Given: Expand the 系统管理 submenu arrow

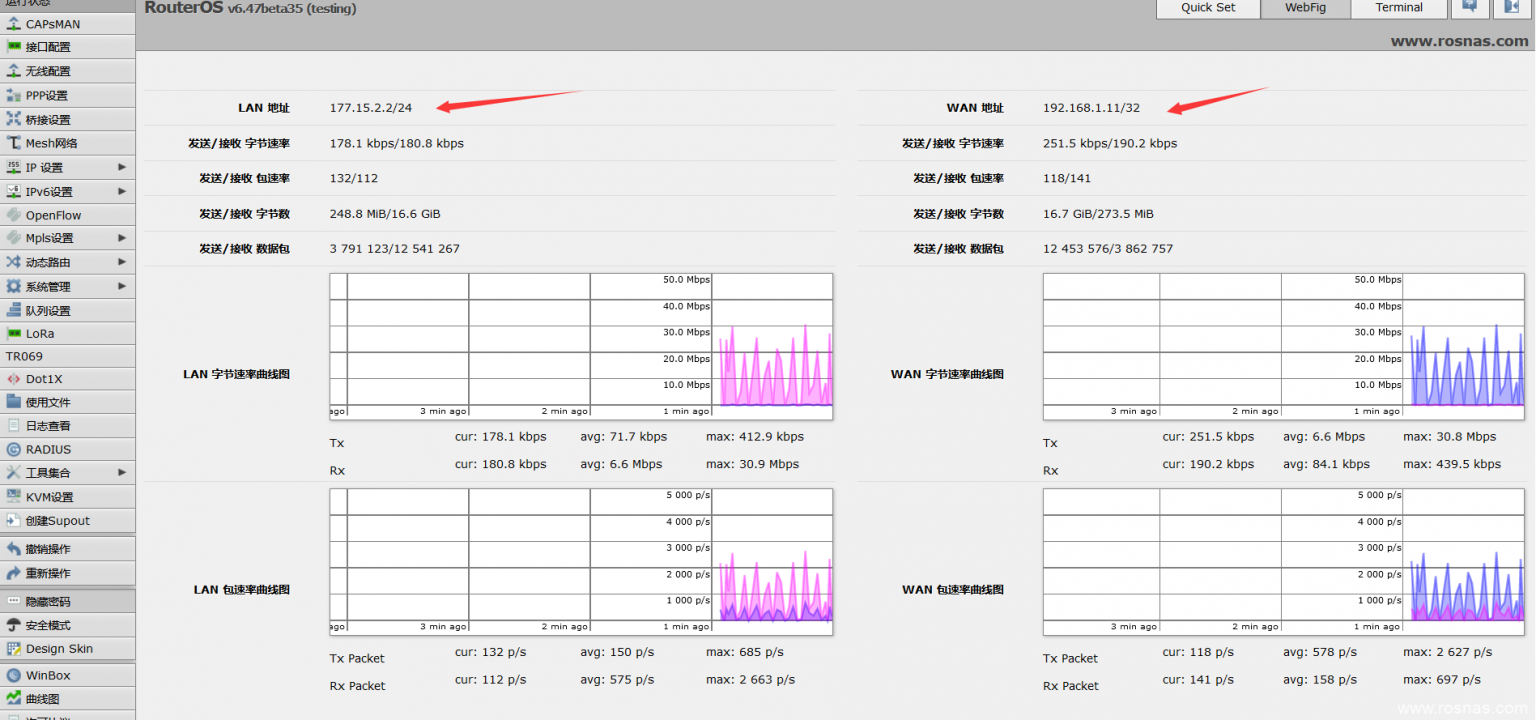Looking at the screenshot, I should pos(122,286).
